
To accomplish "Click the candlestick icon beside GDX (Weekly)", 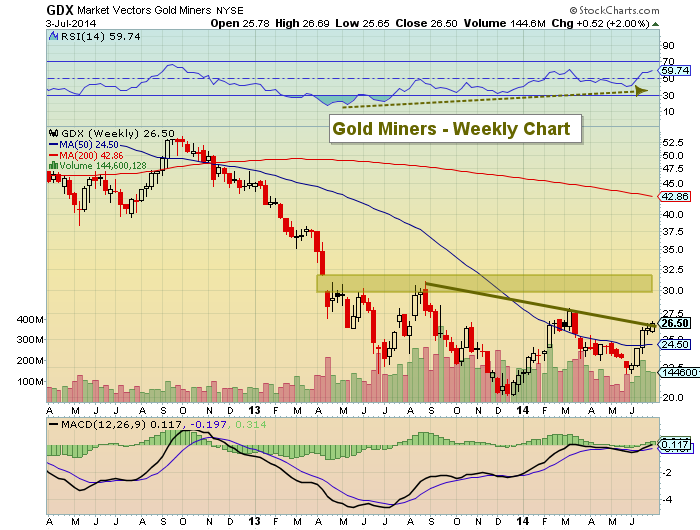I will click(54, 134).
